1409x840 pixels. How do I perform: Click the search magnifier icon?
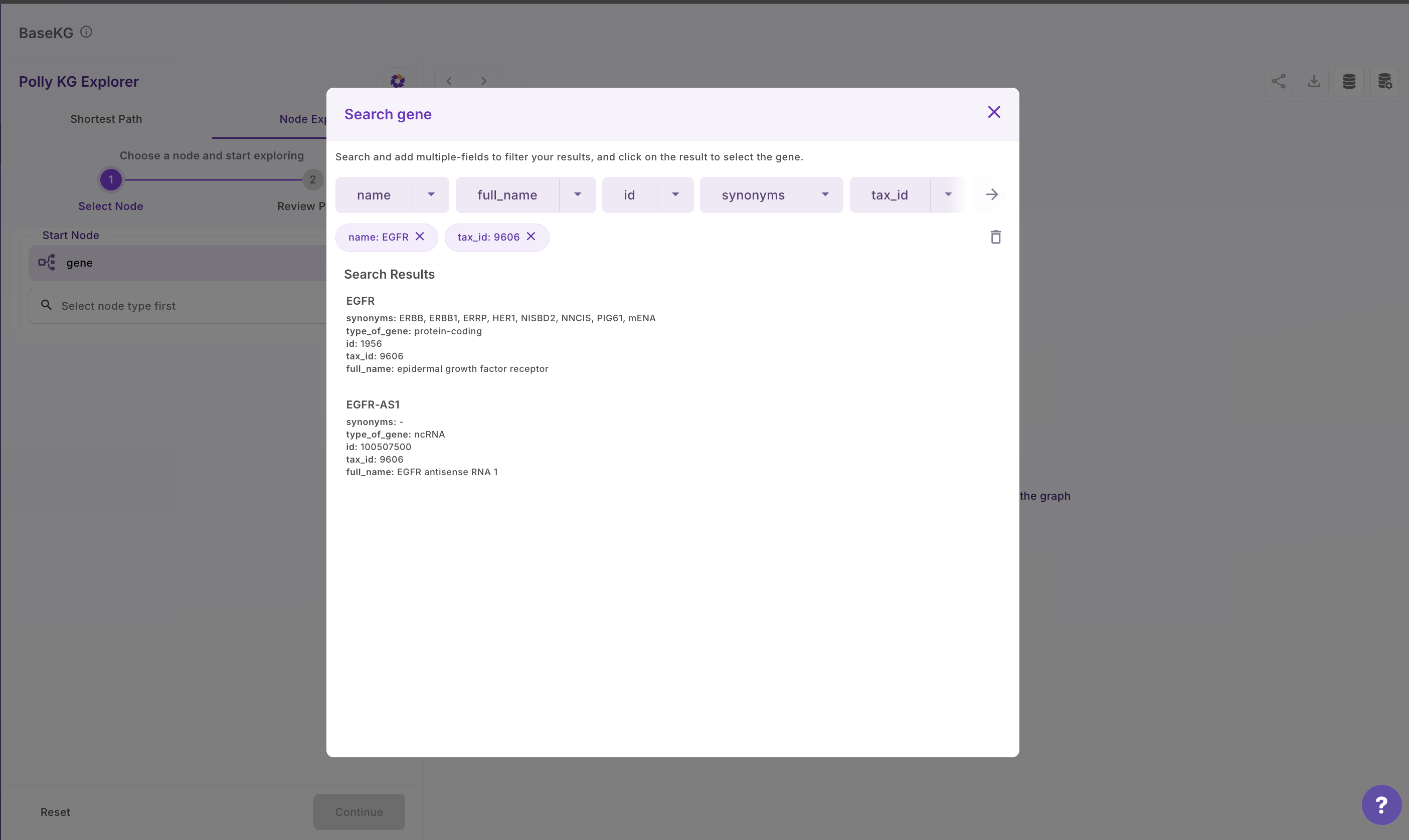pyautogui.click(x=47, y=305)
